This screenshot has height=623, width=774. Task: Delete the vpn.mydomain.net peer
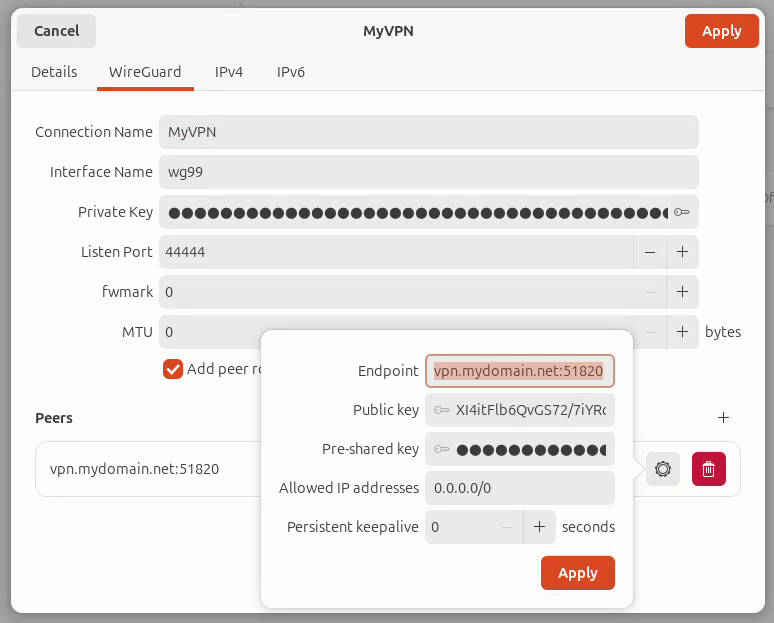coord(708,469)
